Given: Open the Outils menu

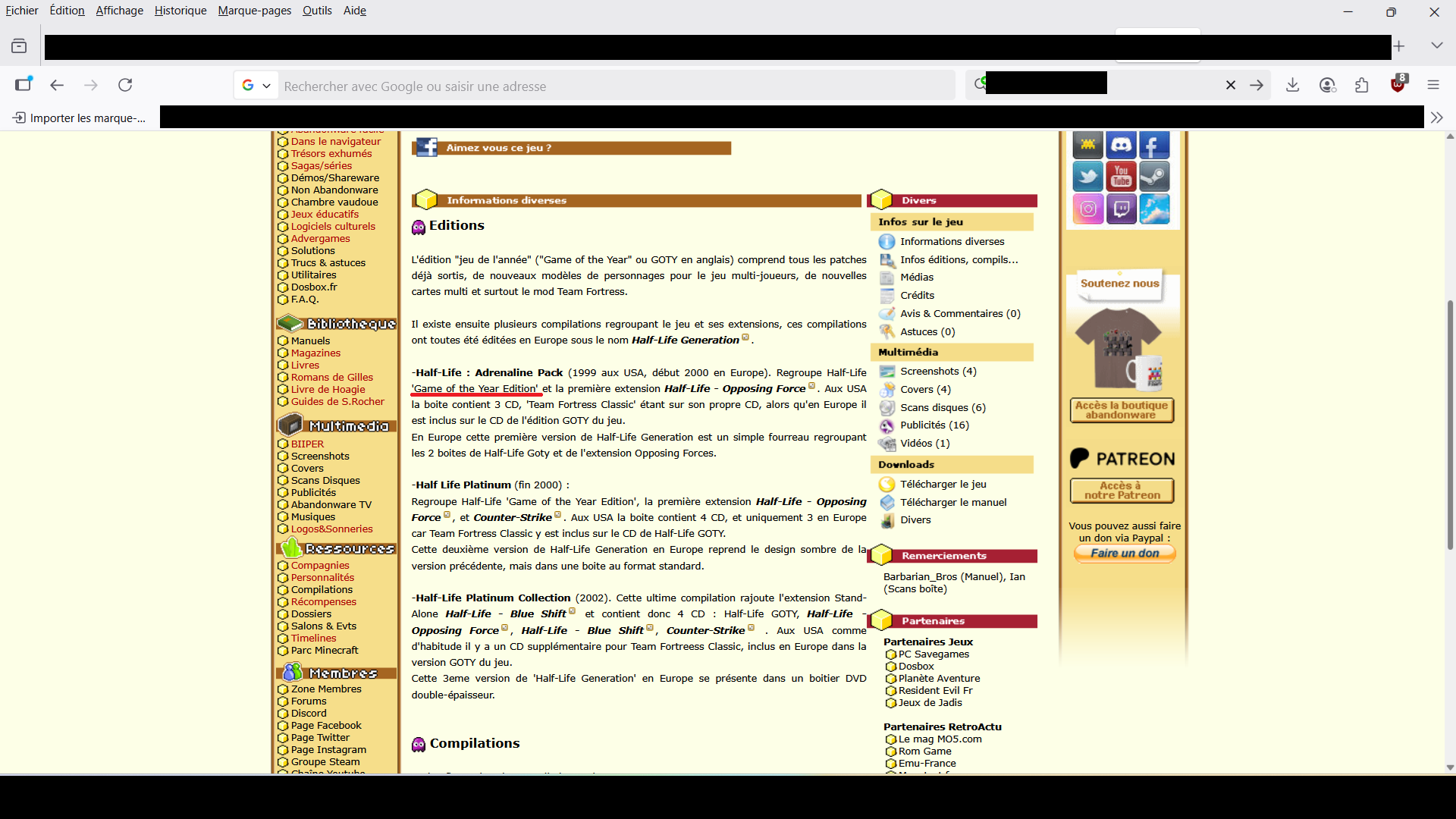Looking at the screenshot, I should 317,11.
